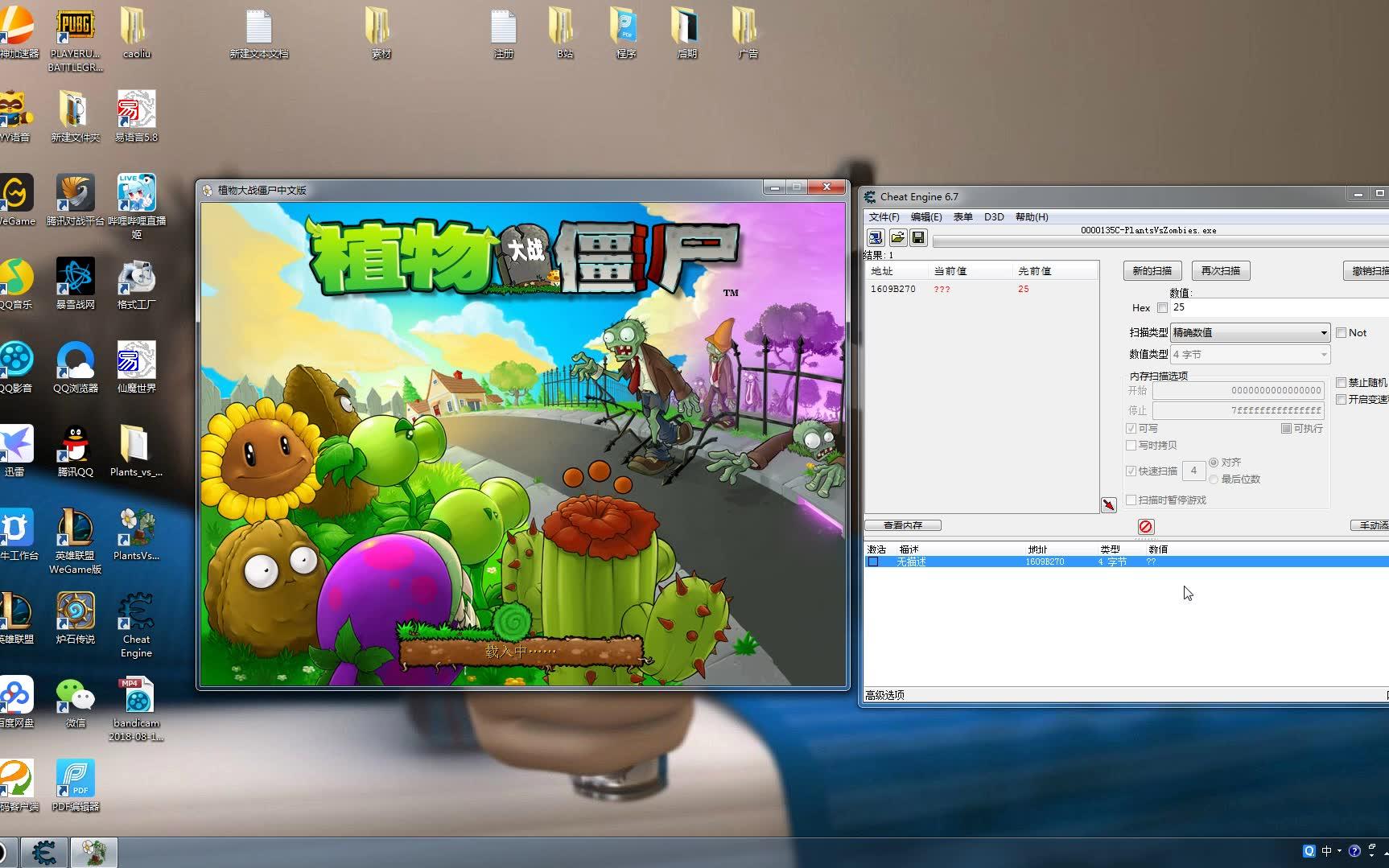This screenshot has height=868, width=1389.
Task: Open the 数值类型 dropdown
Action: (1250, 354)
